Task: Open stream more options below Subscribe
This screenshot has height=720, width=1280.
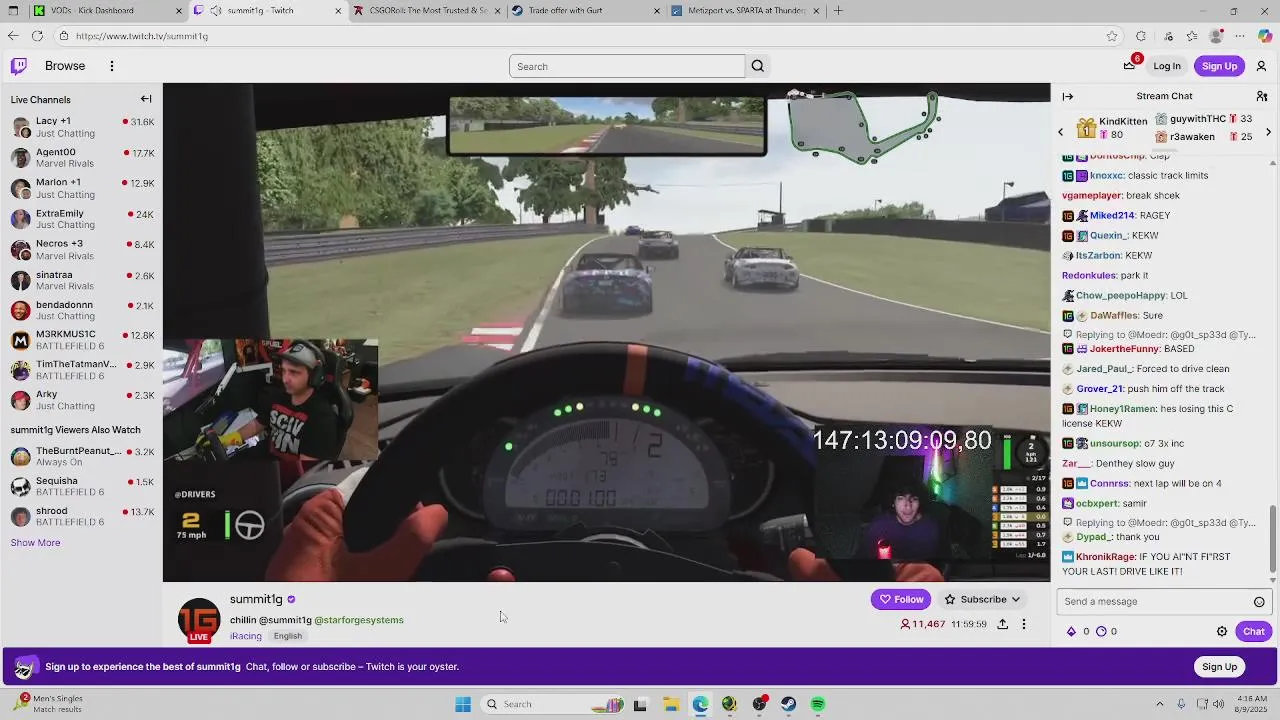Action: pos(1023,624)
